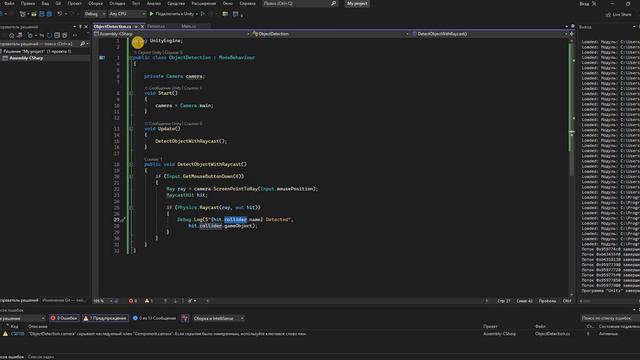Click the split editor icon at top right of code
This screenshot has height=360, width=640.
point(572,34)
